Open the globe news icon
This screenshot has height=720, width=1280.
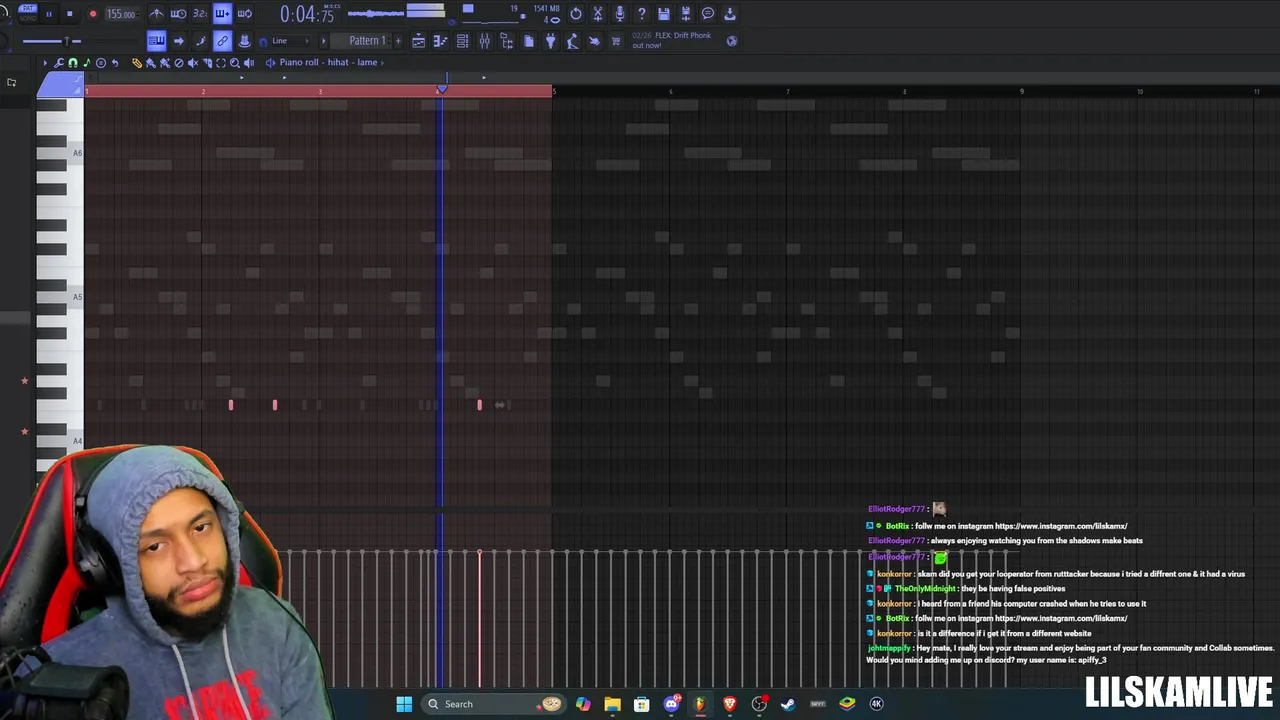point(732,41)
